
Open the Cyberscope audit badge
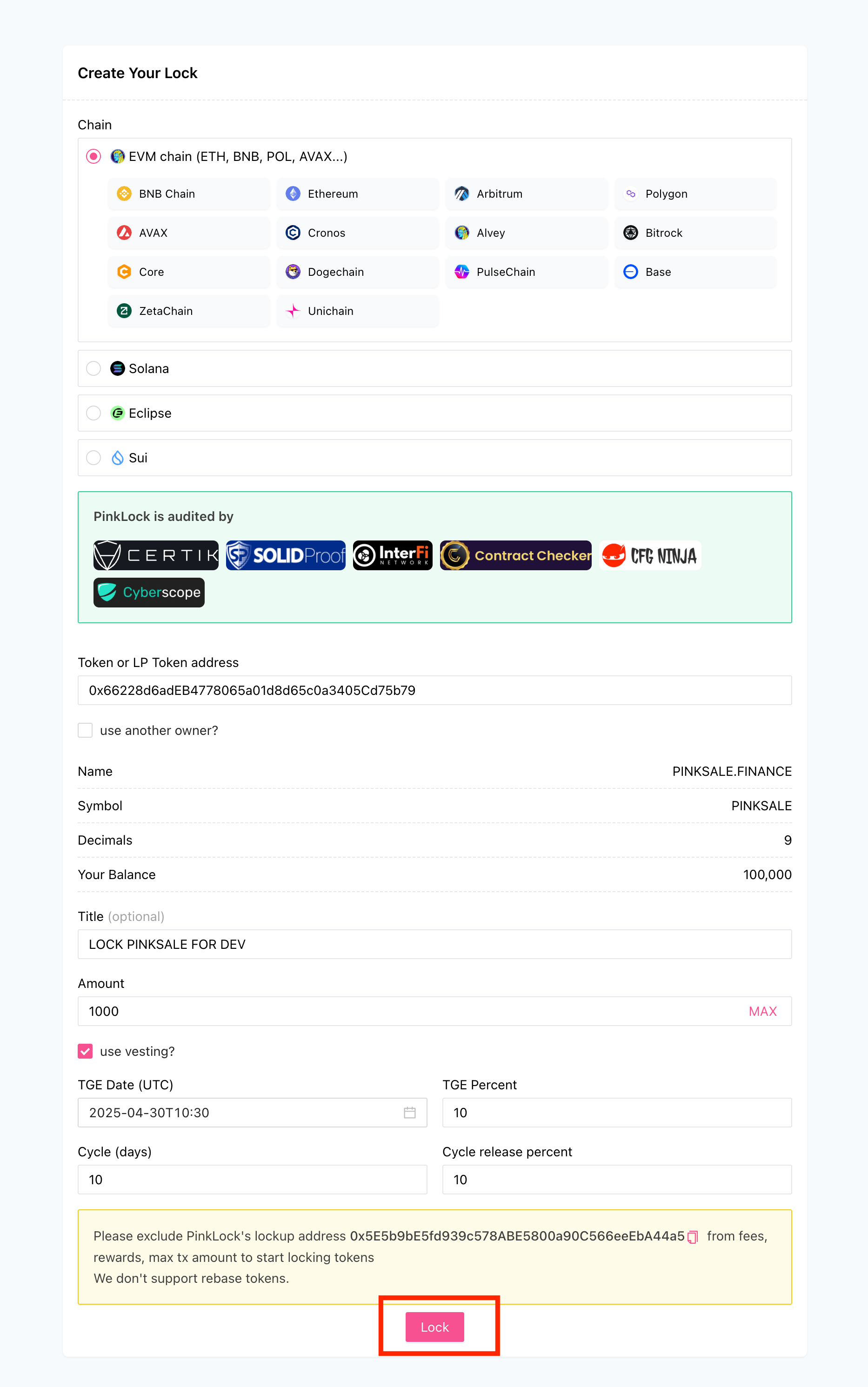click(x=149, y=592)
